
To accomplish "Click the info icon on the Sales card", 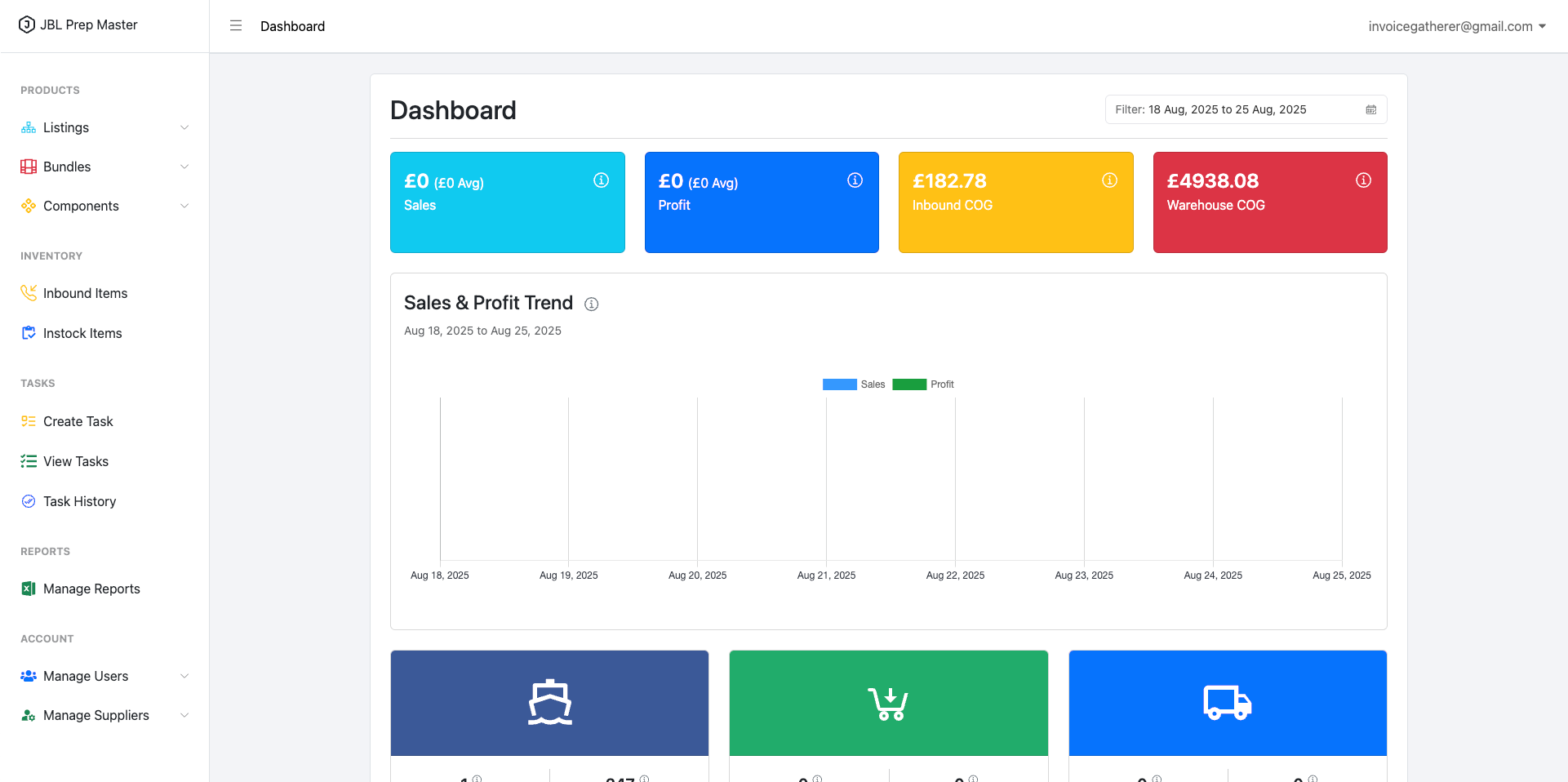I will pyautogui.click(x=602, y=180).
